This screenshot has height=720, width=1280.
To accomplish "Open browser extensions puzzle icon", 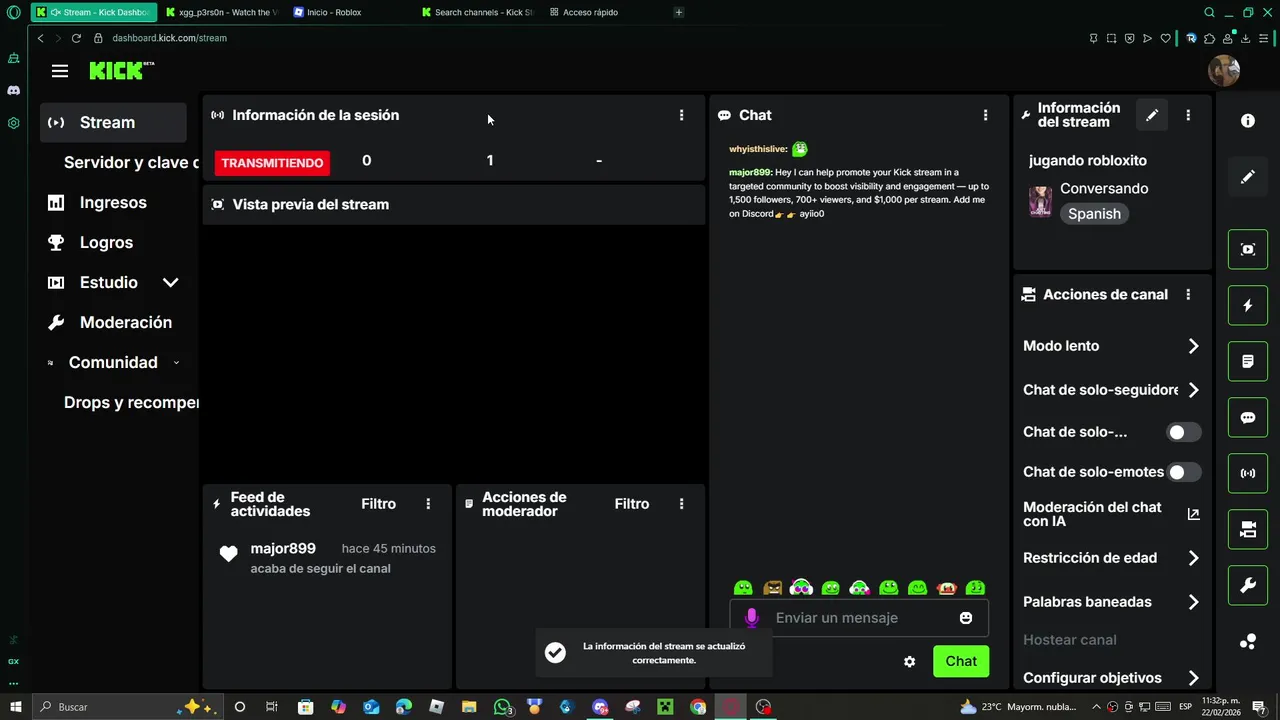I will click(x=1209, y=38).
